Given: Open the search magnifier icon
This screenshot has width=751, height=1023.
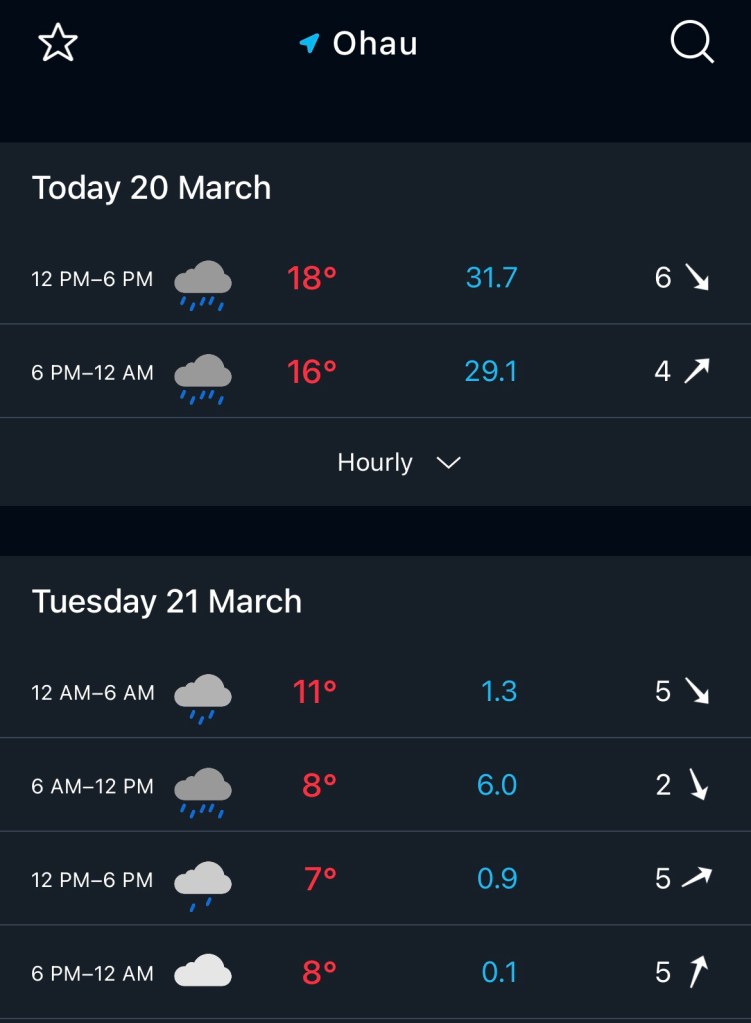Looking at the screenshot, I should pos(691,43).
